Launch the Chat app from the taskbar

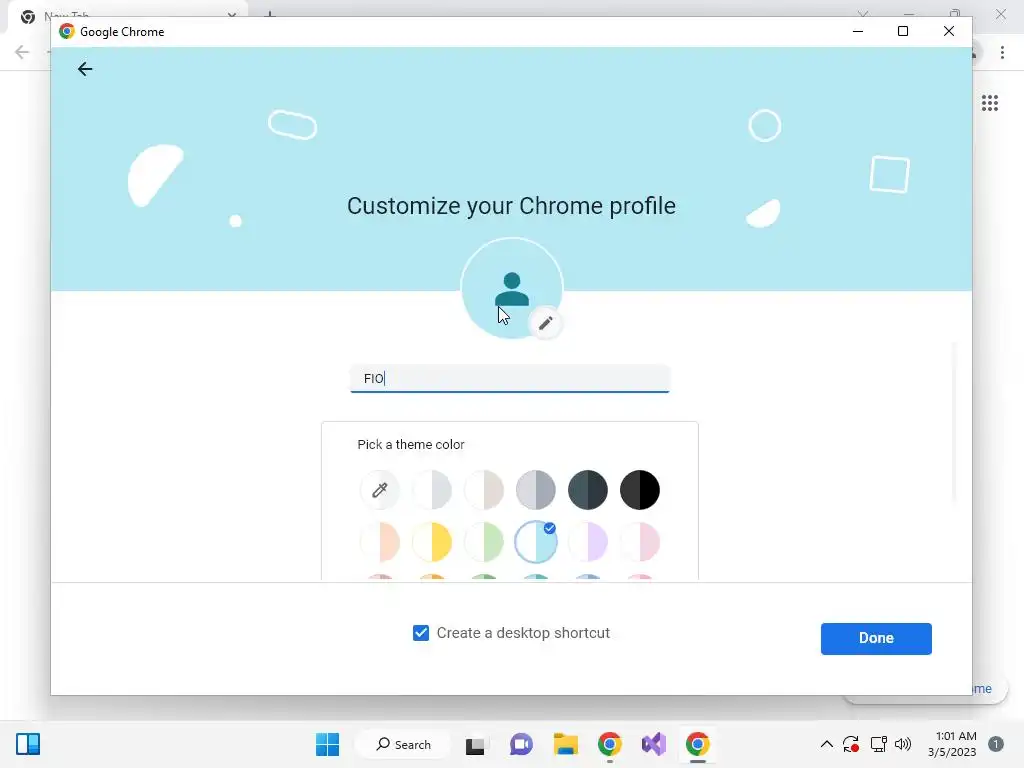click(521, 744)
